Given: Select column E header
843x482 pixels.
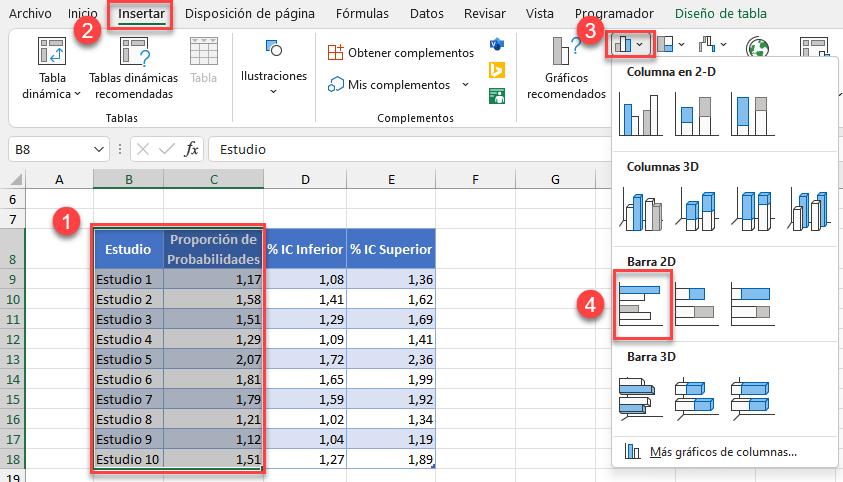Looking at the screenshot, I should 391,179.
